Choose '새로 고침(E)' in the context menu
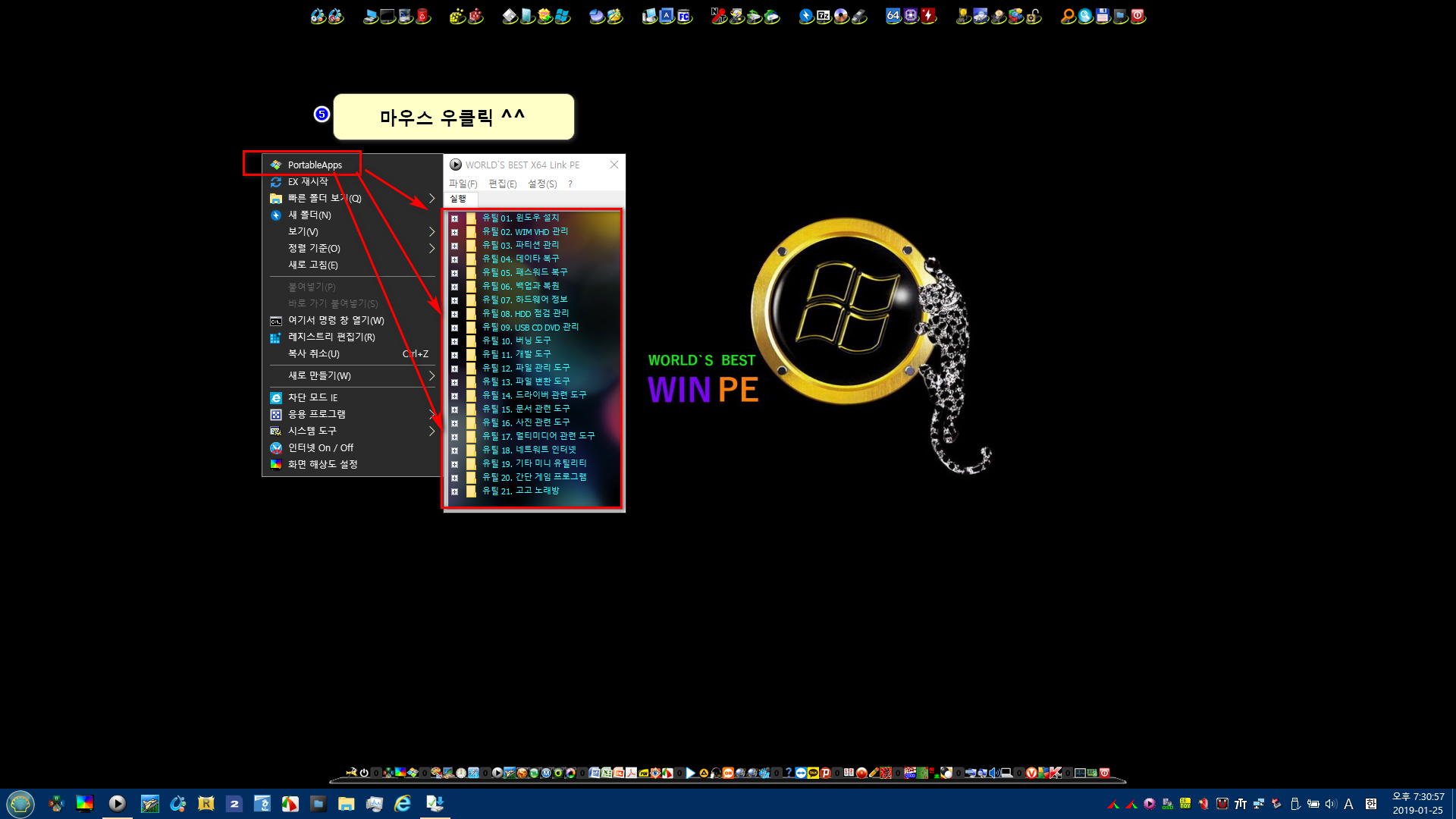 click(x=352, y=265)
